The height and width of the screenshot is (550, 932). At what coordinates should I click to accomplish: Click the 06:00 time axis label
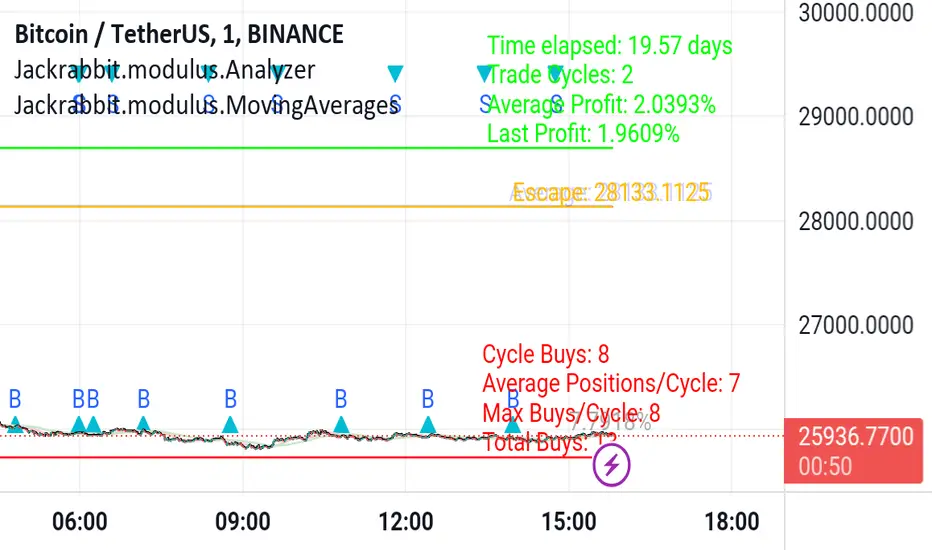tap(80, 521)
